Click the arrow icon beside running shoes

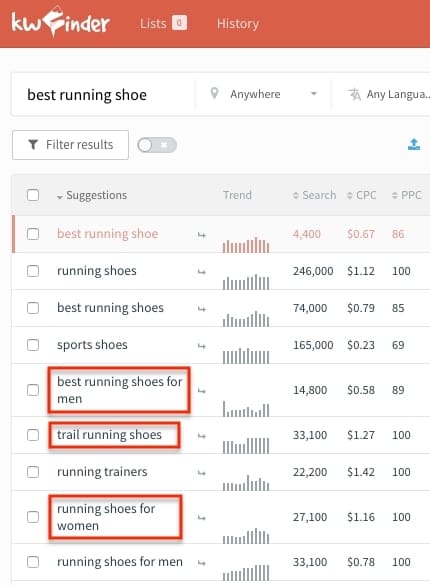[201, 272]
